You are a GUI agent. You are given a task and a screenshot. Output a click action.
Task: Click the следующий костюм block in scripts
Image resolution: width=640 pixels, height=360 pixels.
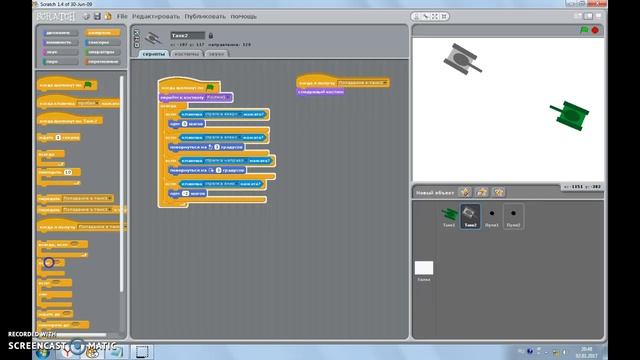[x=320, y=92]
